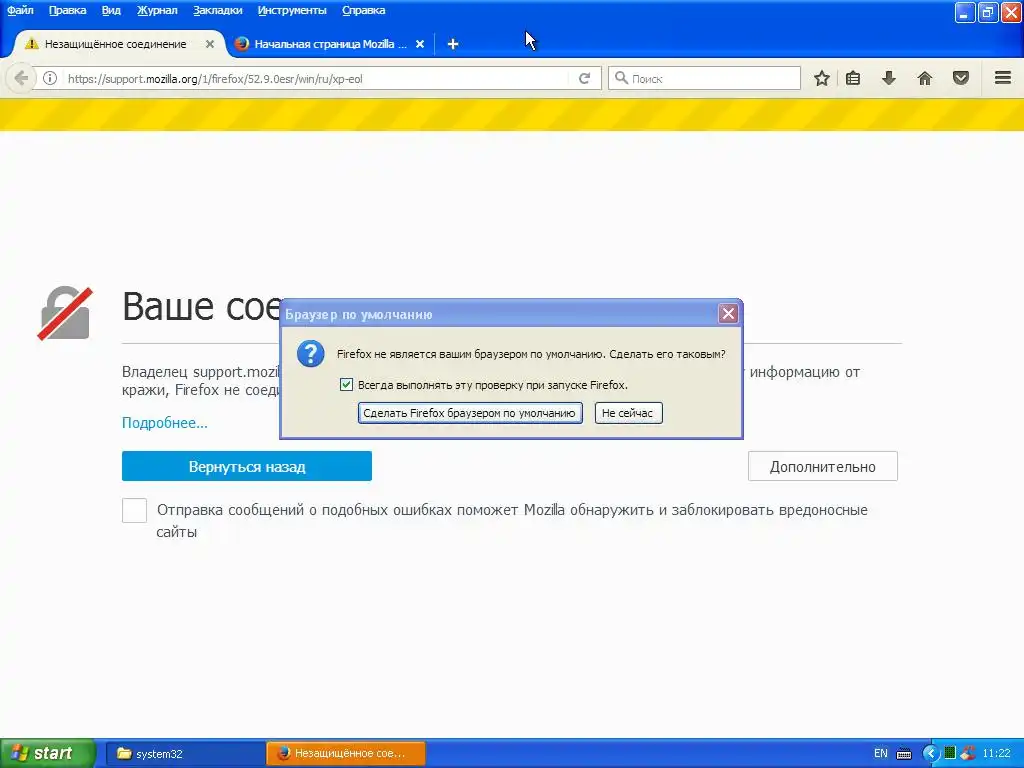Click the Firefox taskbar button Незащищённое сое…

[x=346, y=754]
